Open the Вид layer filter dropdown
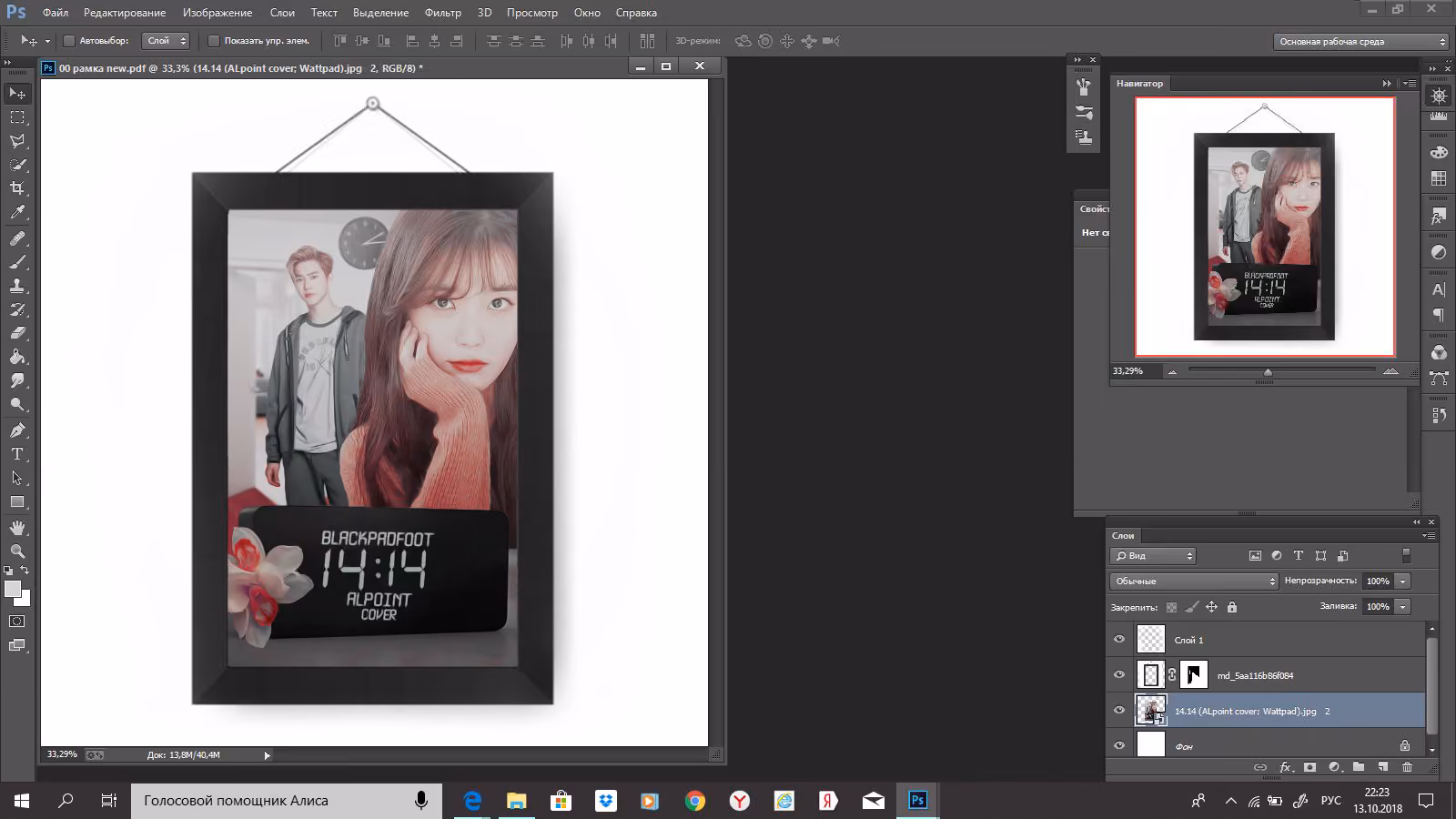Viewport: 1456px width, 819px height. coord(1152,555)
